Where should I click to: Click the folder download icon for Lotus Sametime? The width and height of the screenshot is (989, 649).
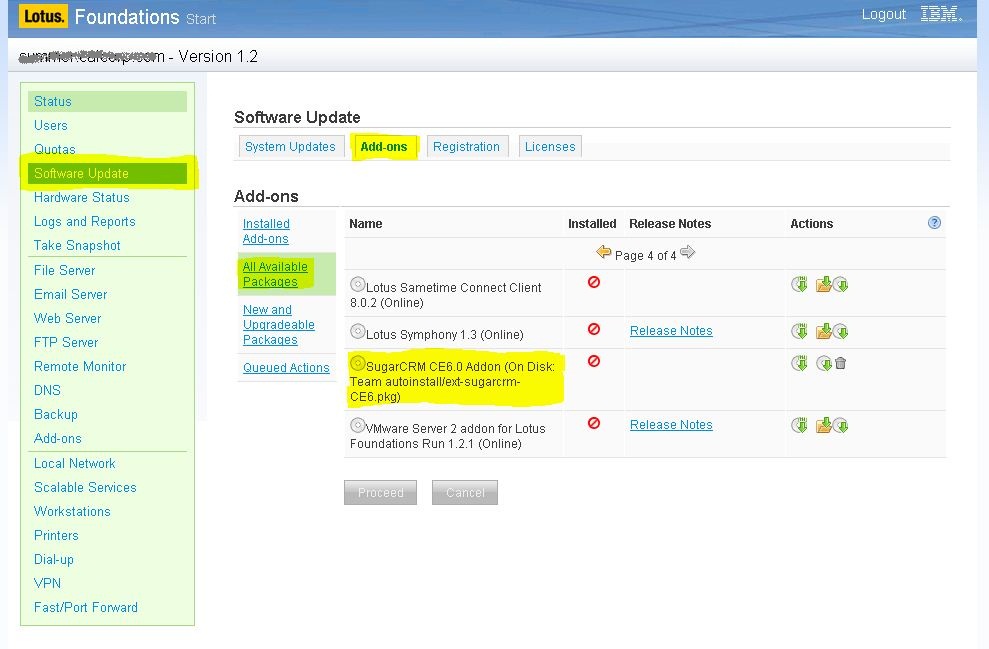tap(823, 284)
